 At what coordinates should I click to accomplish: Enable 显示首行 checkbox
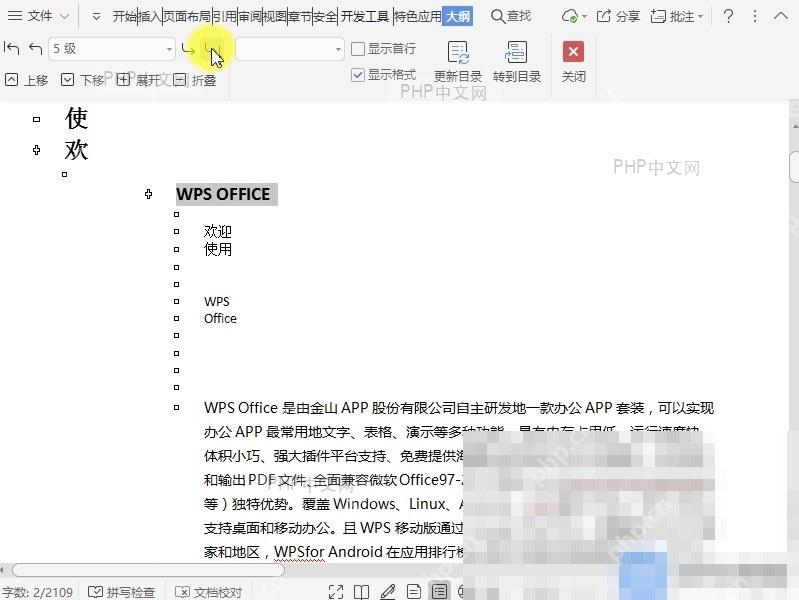358,49
